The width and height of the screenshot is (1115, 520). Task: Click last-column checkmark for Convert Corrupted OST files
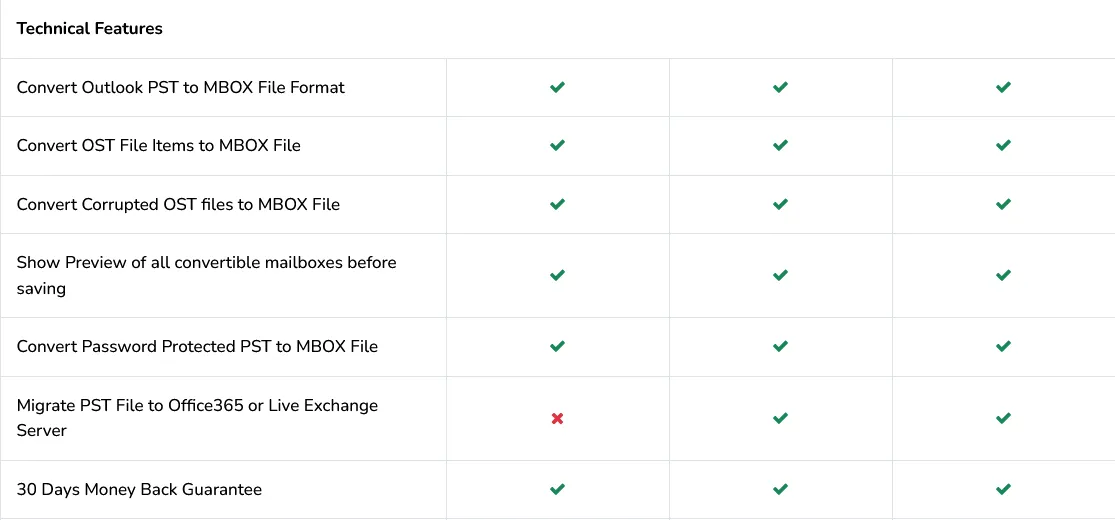1003,204
